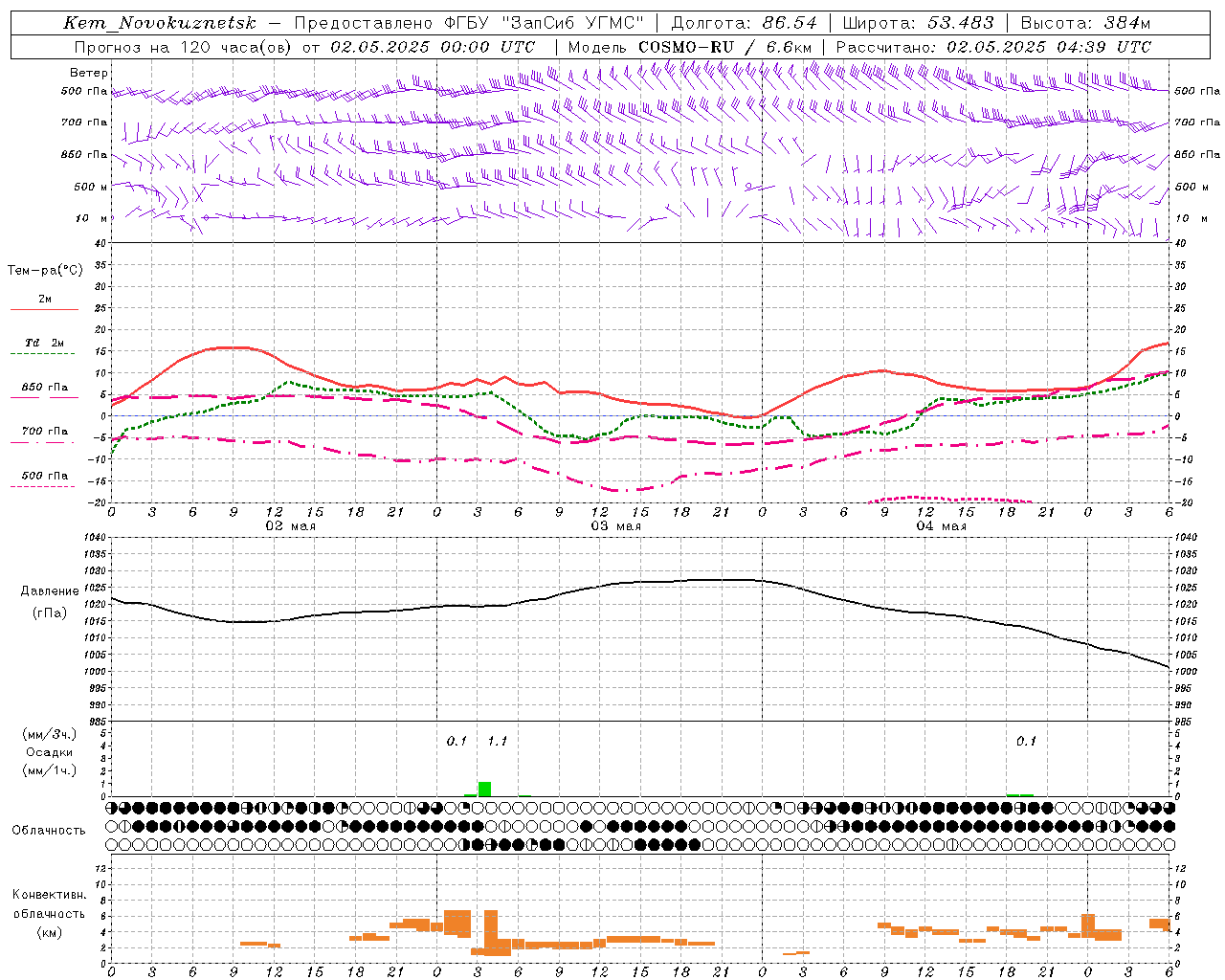
Task: Select the Давление pressure panel label
Action: click(50, 591)
